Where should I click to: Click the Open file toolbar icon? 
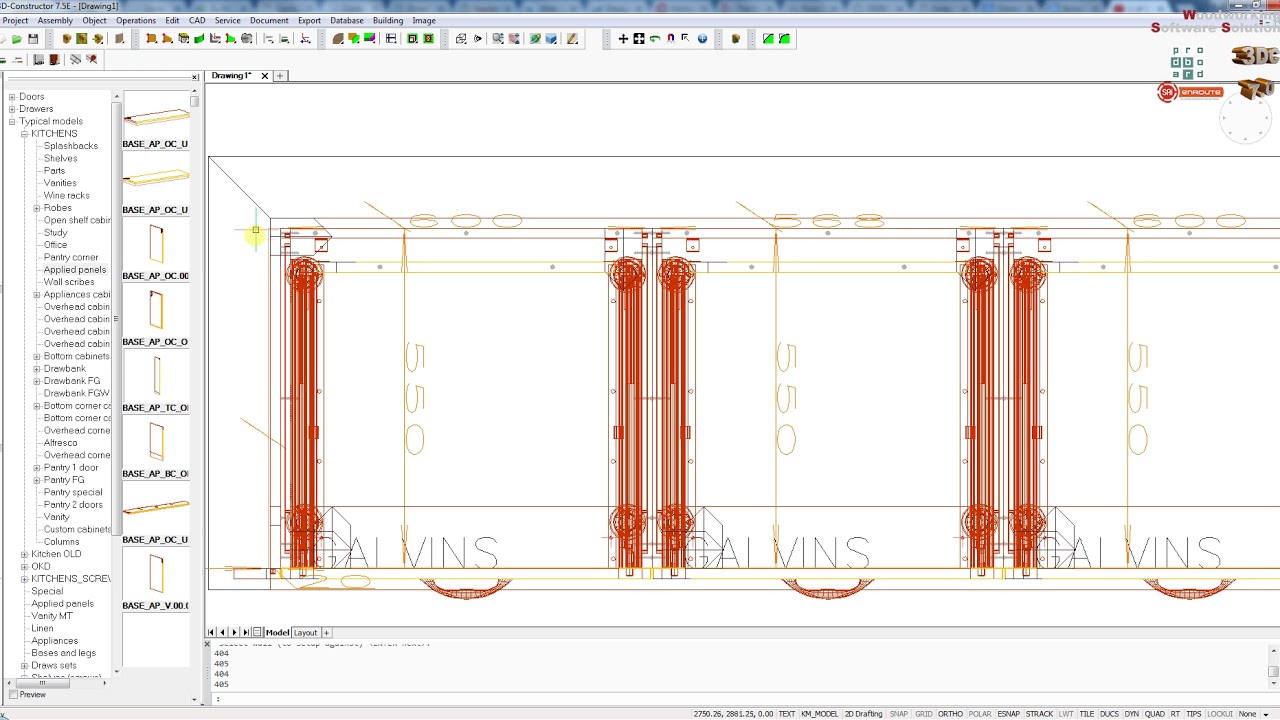[x=17, y=39]
